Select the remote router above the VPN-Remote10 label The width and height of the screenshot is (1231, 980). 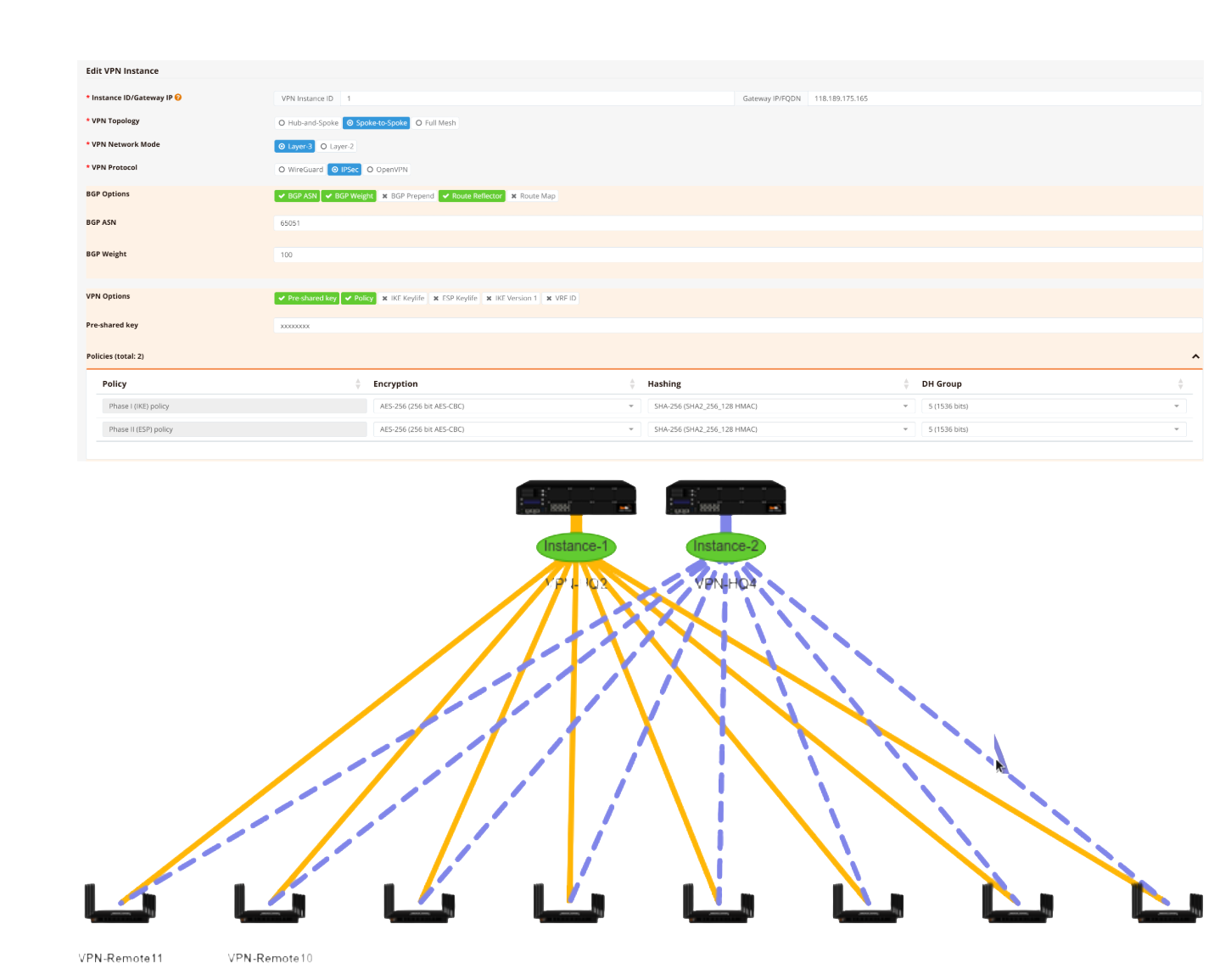[x=270, y=904]
